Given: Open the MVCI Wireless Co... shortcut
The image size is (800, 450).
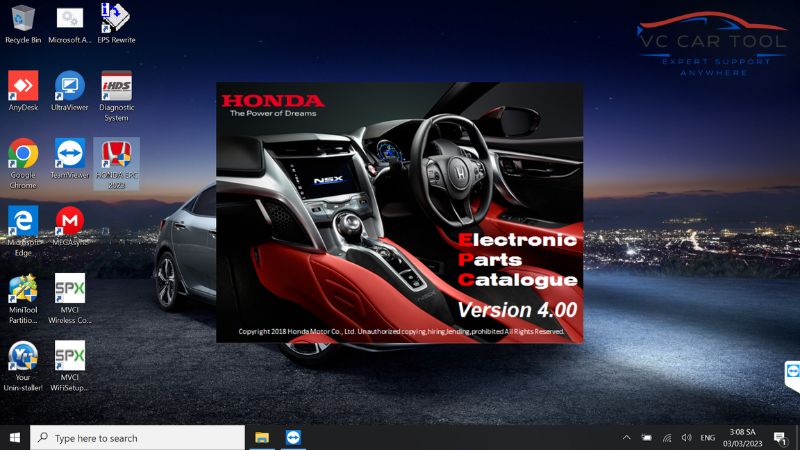Looking at the screenshot, I should [69, 290].
